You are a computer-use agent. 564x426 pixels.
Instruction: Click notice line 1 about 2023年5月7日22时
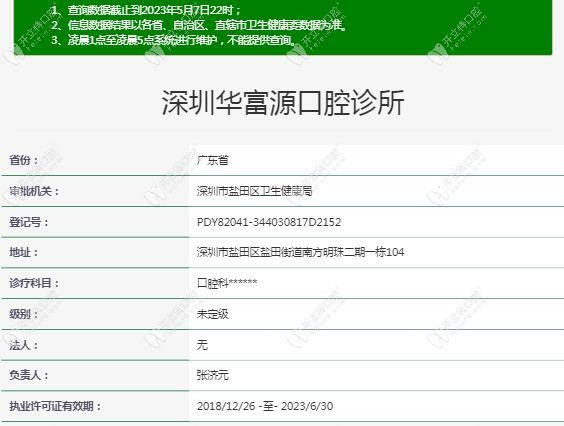[x=146, y=10]
